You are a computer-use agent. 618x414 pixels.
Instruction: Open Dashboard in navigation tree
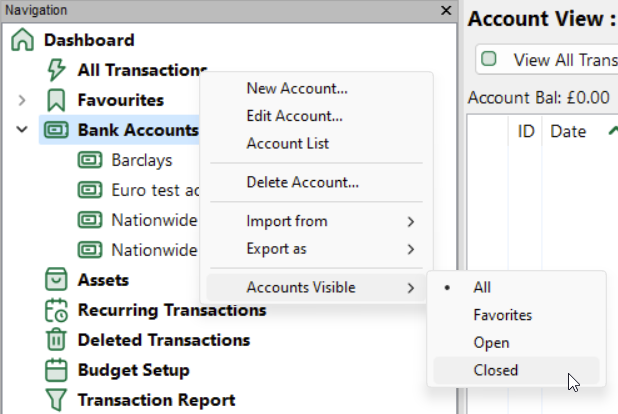89,40
